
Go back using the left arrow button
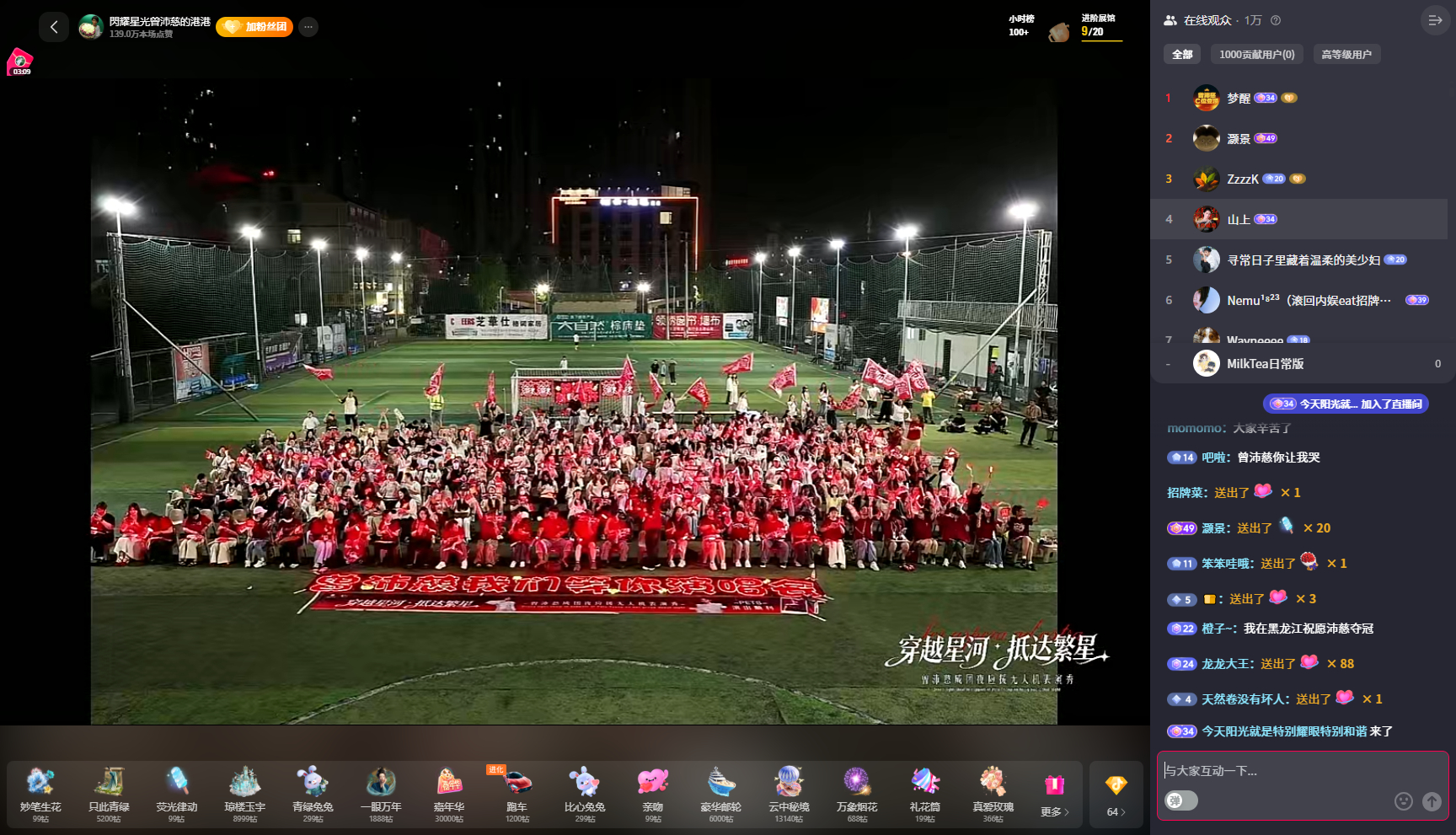[x=53, y=27]
